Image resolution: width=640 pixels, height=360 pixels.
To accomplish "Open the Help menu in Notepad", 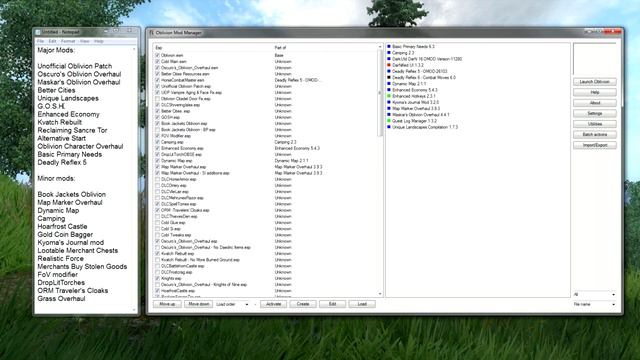I will point(99,41).
